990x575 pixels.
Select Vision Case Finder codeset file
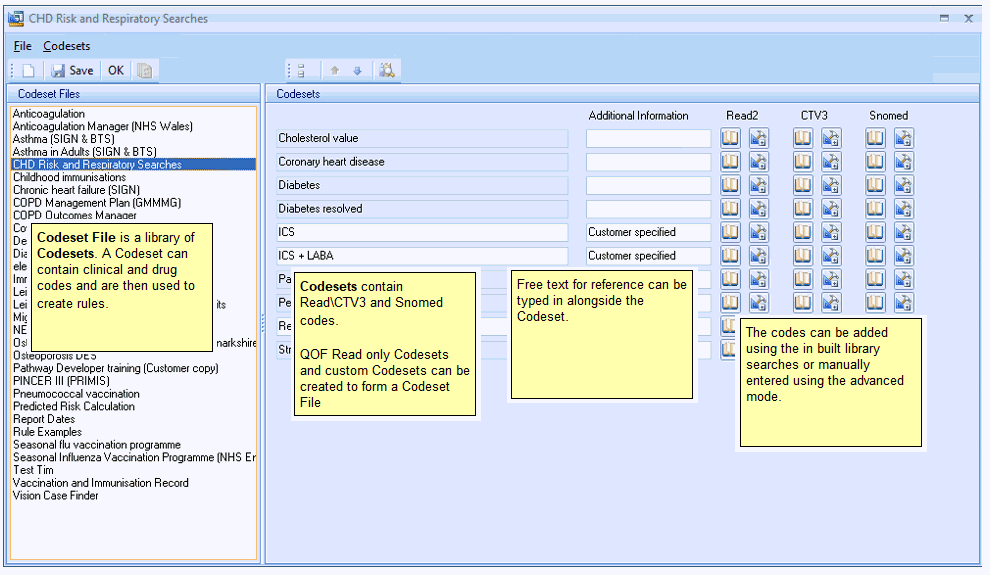[56, 496]
